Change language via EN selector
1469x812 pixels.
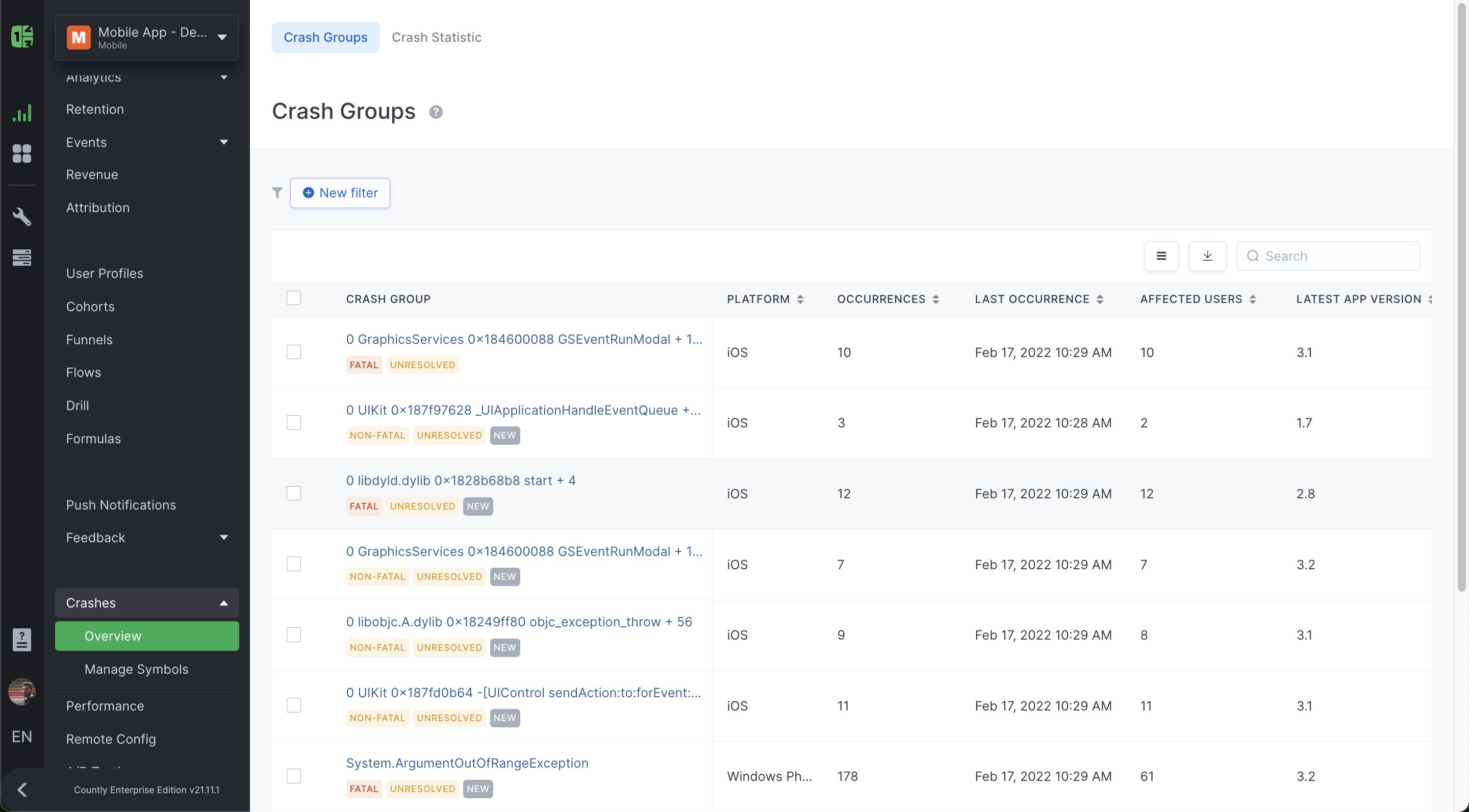click(x=21, y=737)
